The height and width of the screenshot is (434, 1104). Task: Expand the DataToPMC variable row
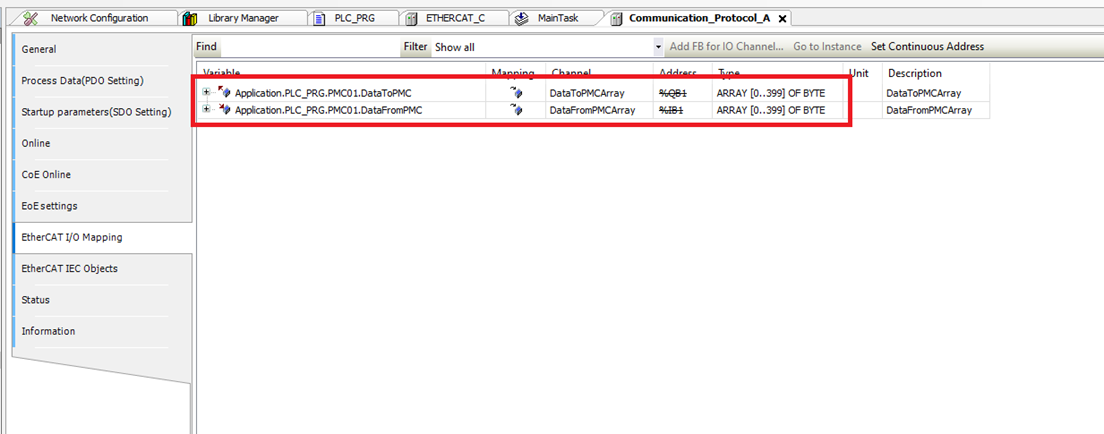207,93
